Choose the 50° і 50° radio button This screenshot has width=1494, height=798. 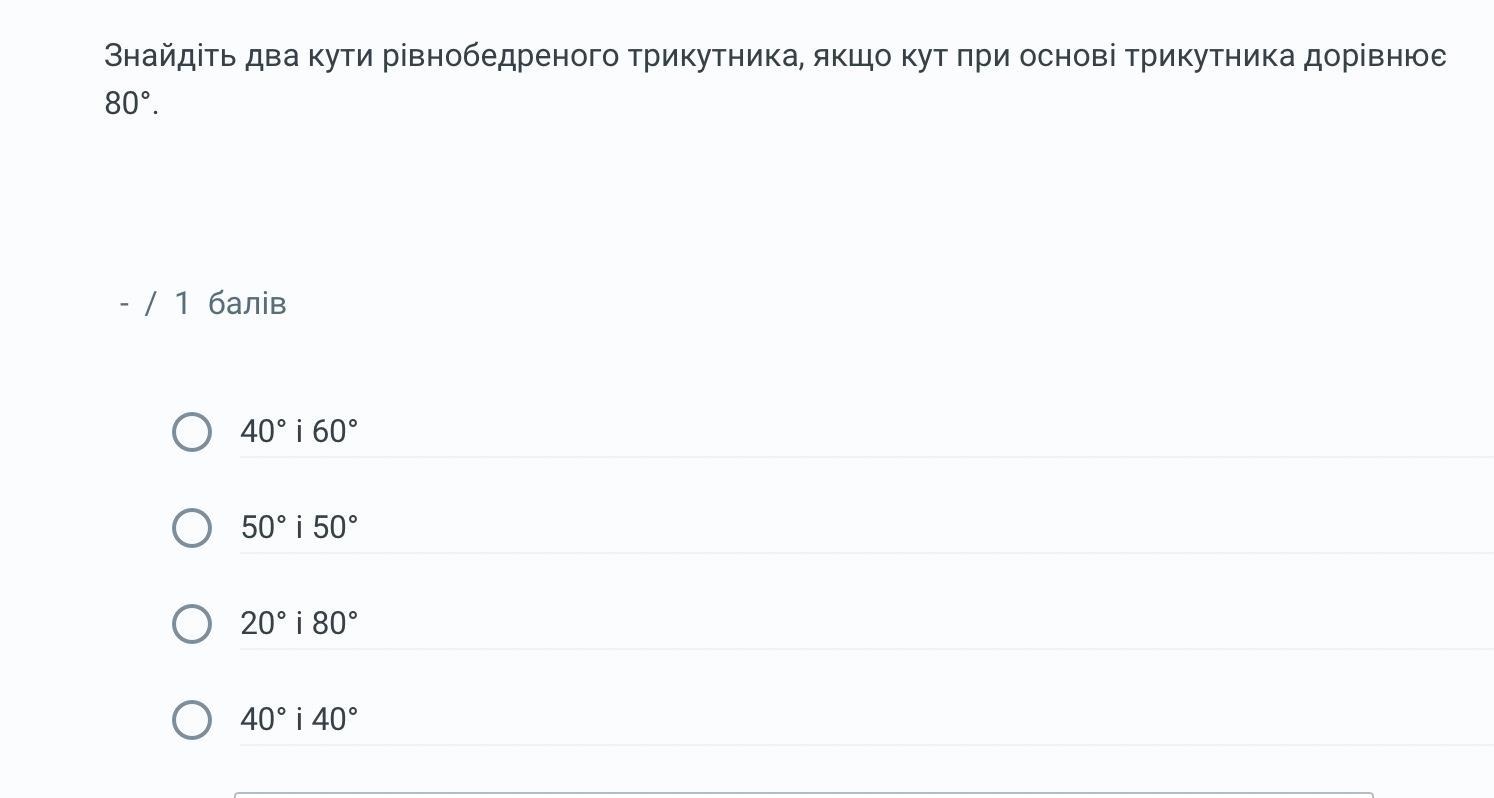pos(191,528)
